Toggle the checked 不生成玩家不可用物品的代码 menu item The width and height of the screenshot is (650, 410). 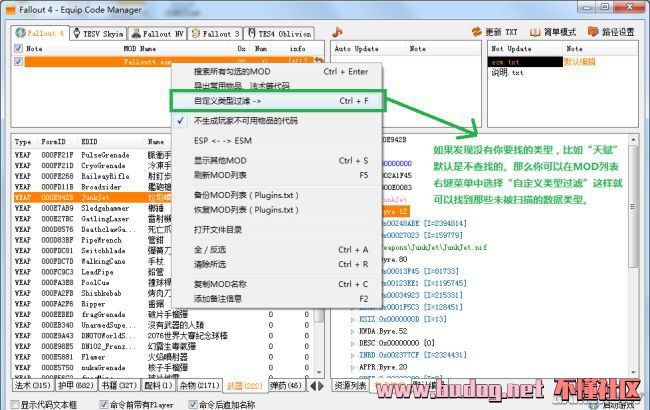[276, 121]
